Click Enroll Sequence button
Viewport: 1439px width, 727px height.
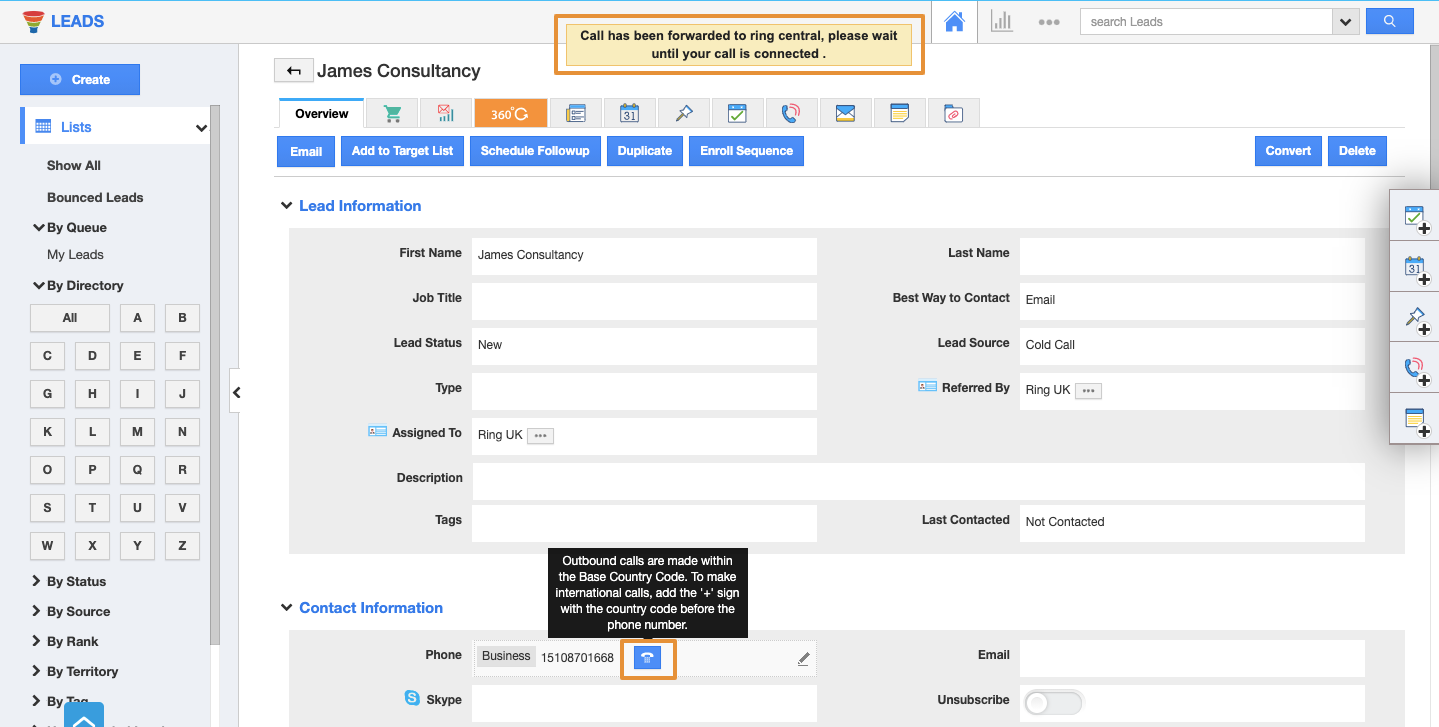(746, 151)
